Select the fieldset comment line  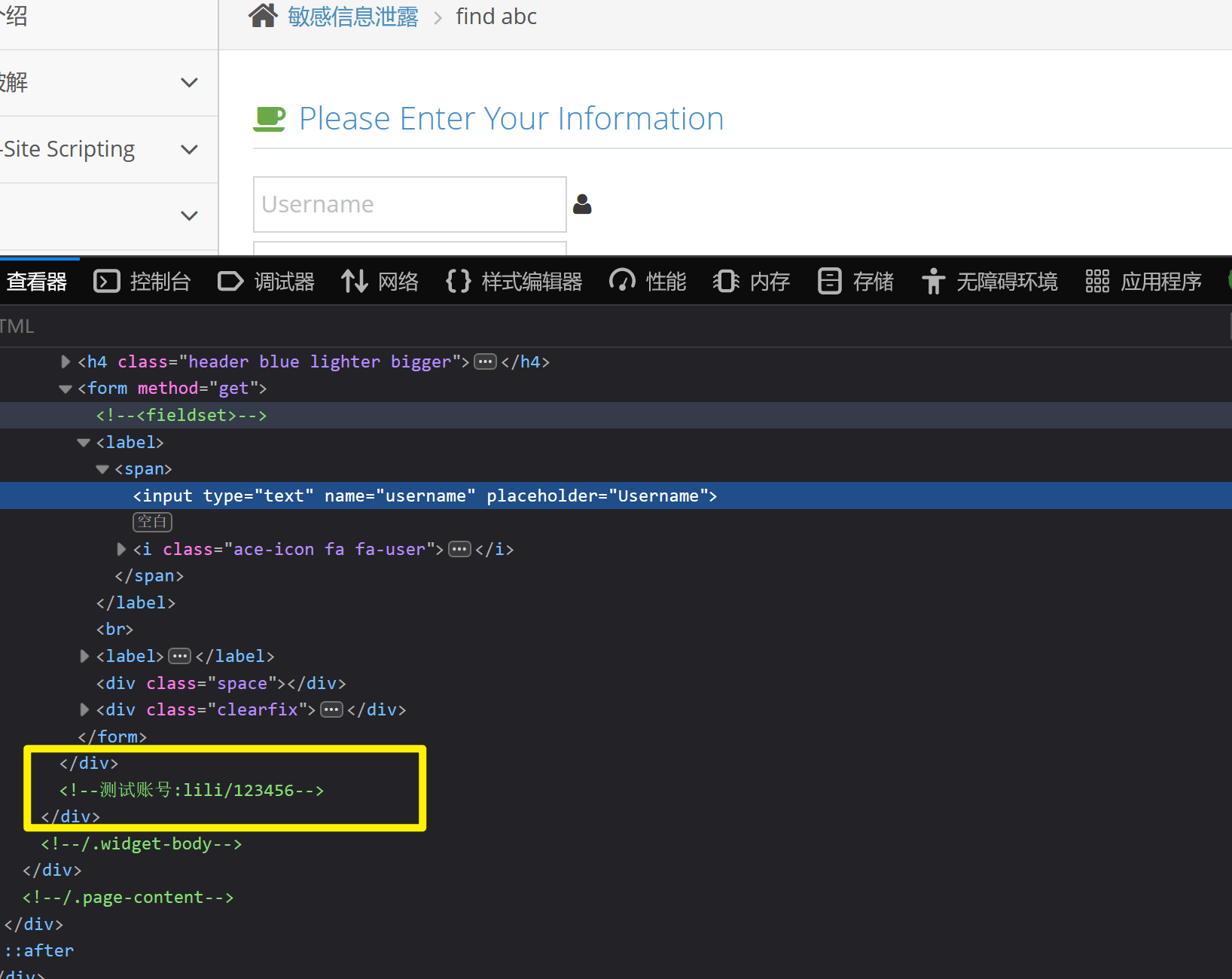click(181, 416)
